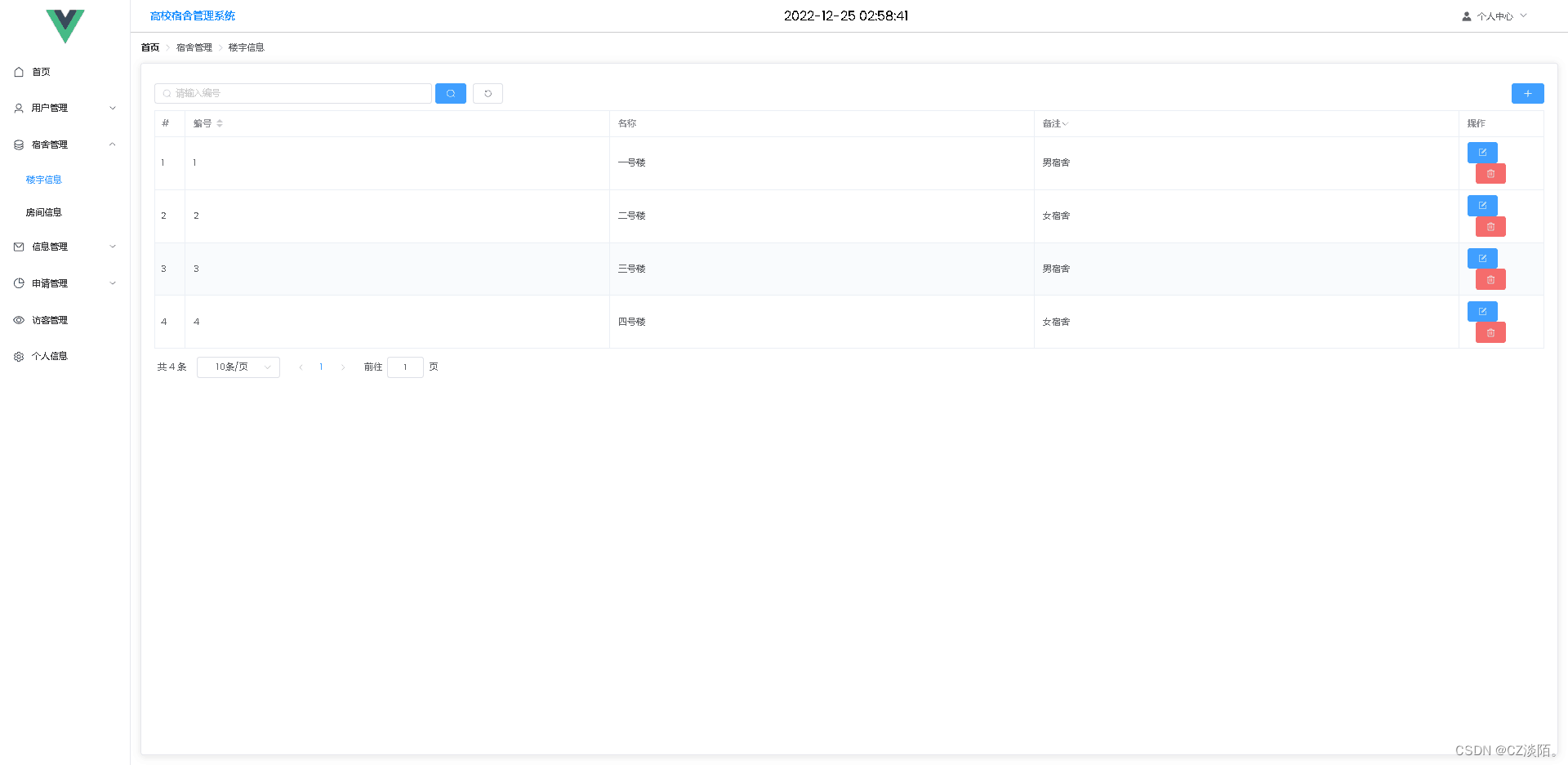Click the Vue logo in the sidebar

(x=65, y=25)
